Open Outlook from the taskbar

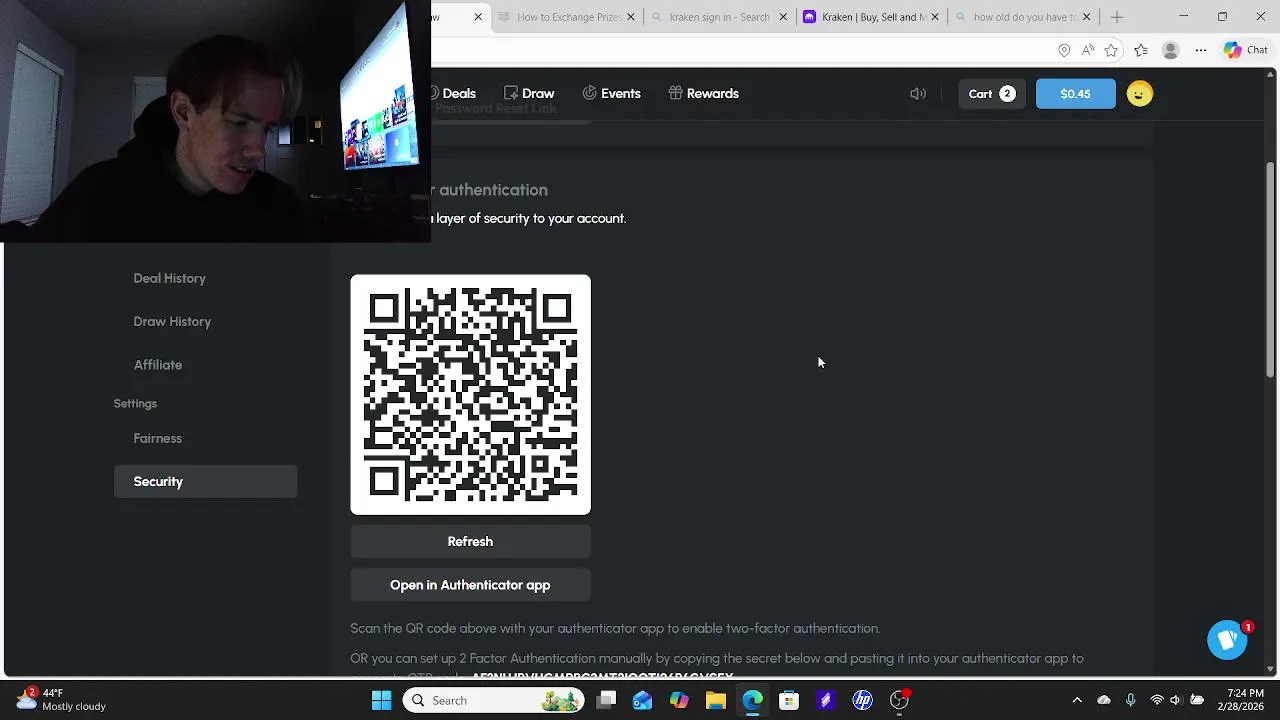(x=642, y=700)
